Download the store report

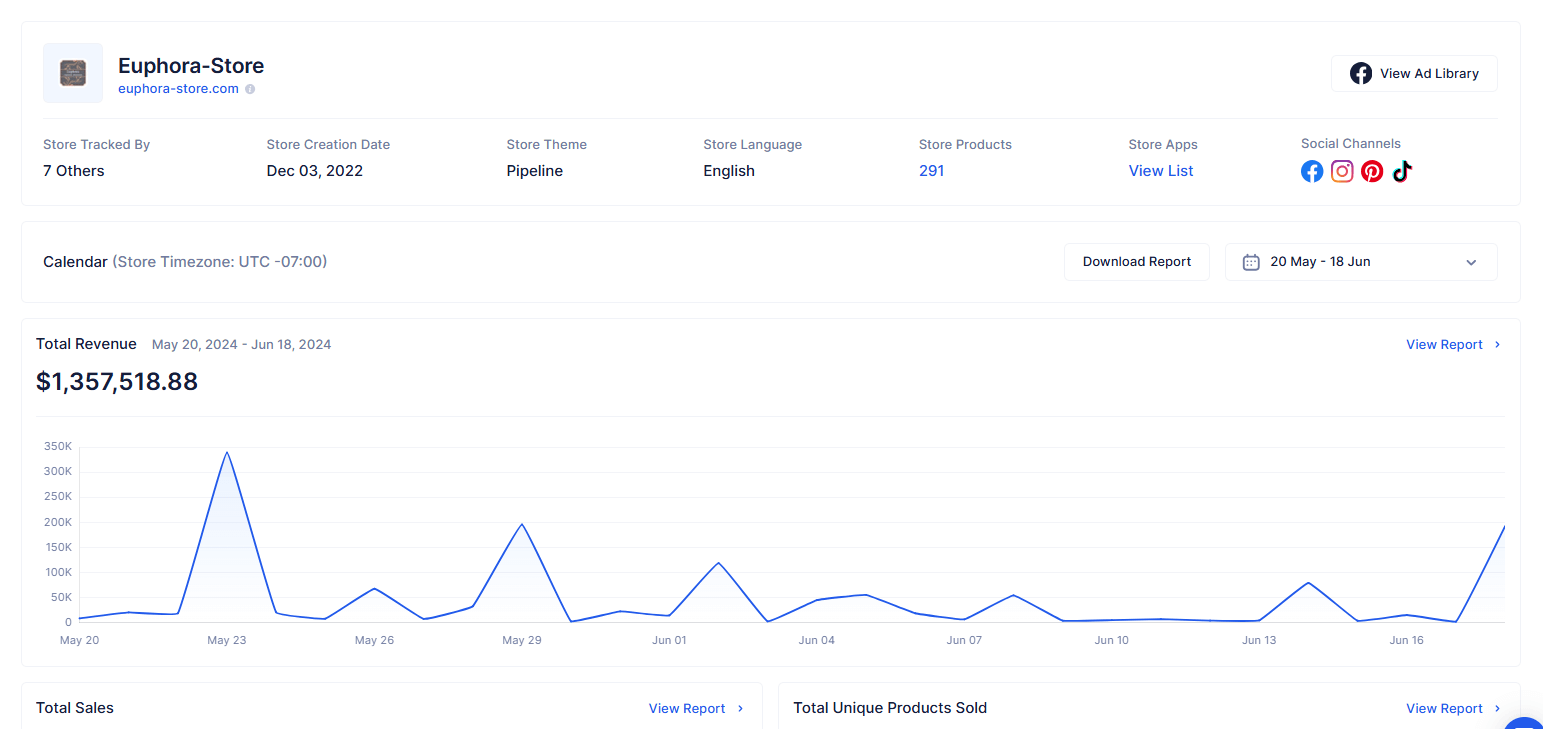pyautogui.click(x=1136, y=262)
